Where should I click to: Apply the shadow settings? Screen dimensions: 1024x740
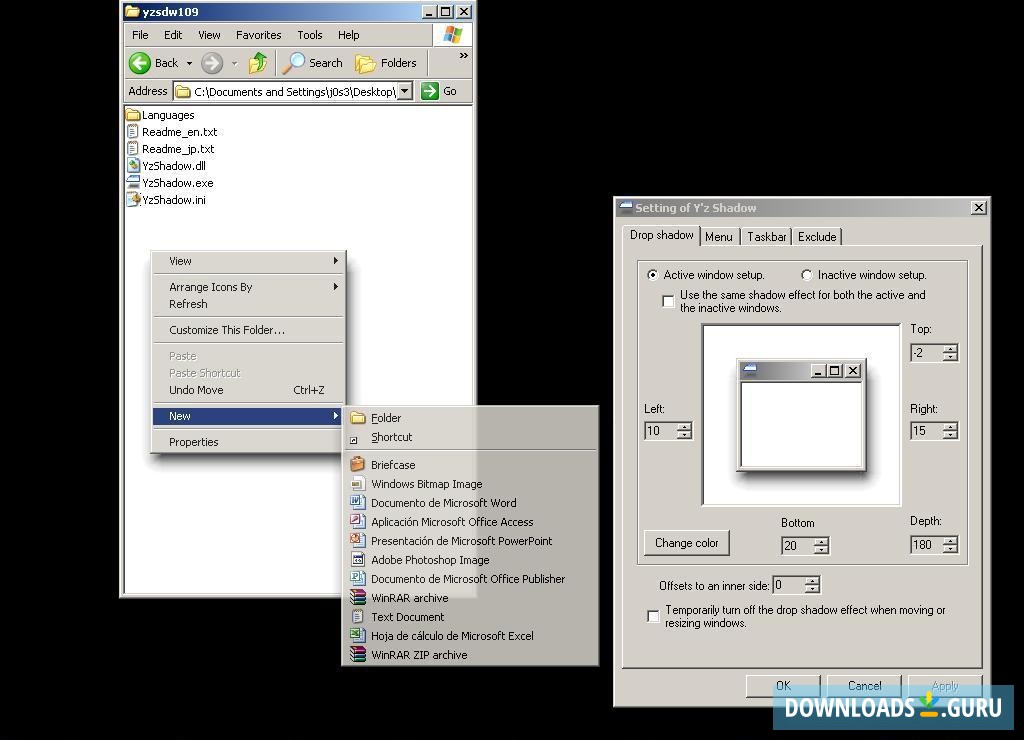click(x=943, y=685)
